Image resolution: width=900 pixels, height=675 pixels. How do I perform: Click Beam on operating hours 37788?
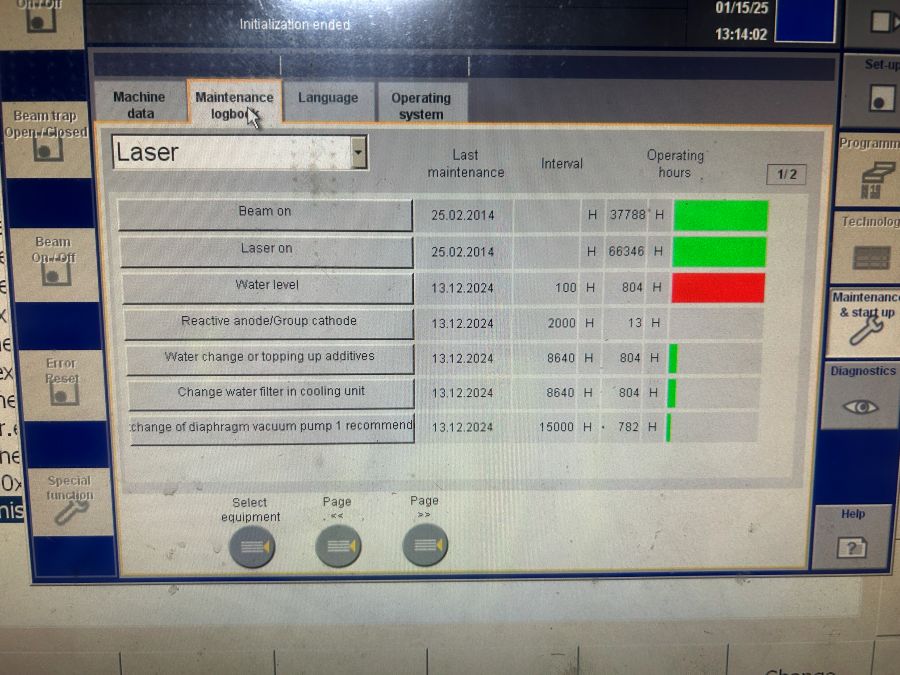(628, 215)
